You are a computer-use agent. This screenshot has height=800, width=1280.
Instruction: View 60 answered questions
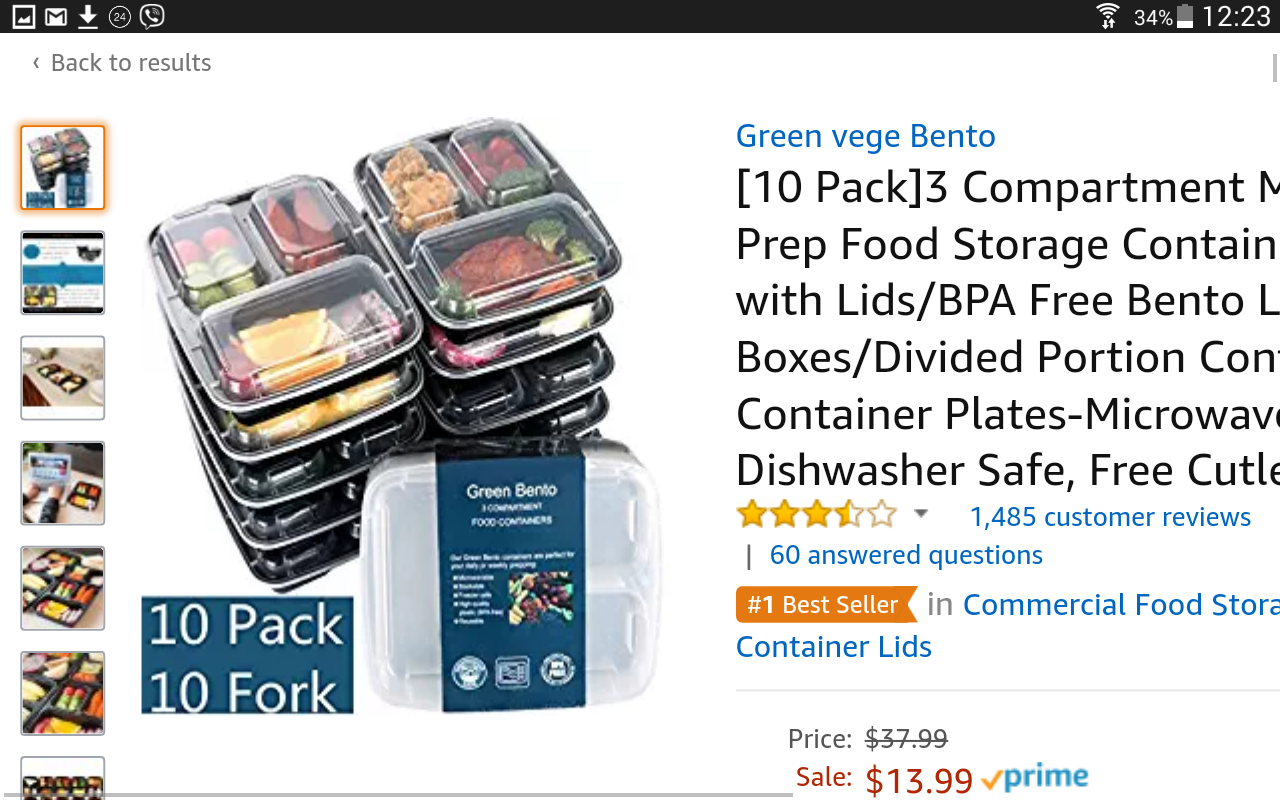click(x=906, y=555)
